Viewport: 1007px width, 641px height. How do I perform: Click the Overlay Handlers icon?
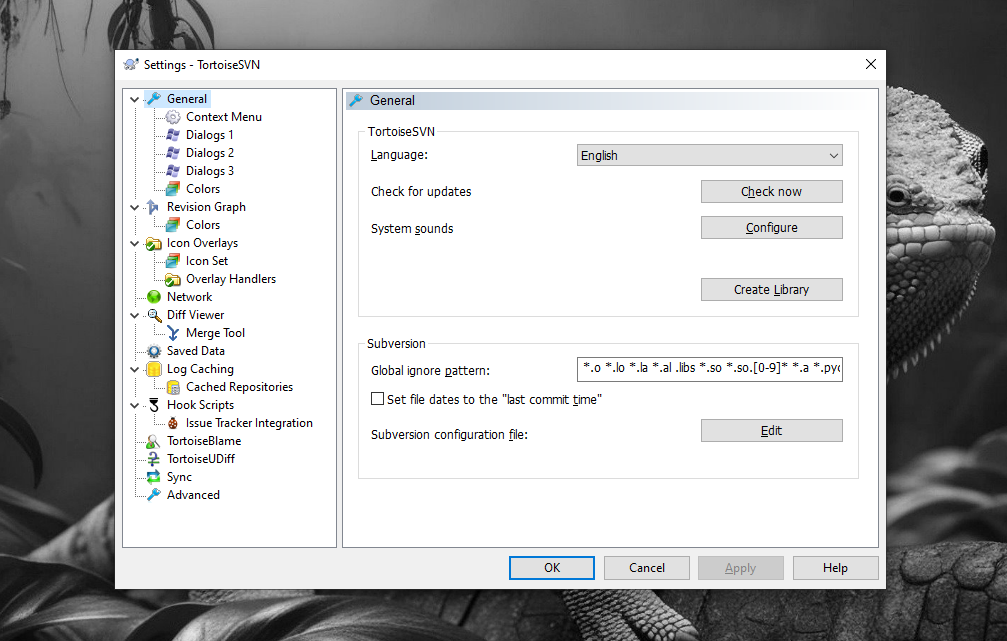pos(173,279)
